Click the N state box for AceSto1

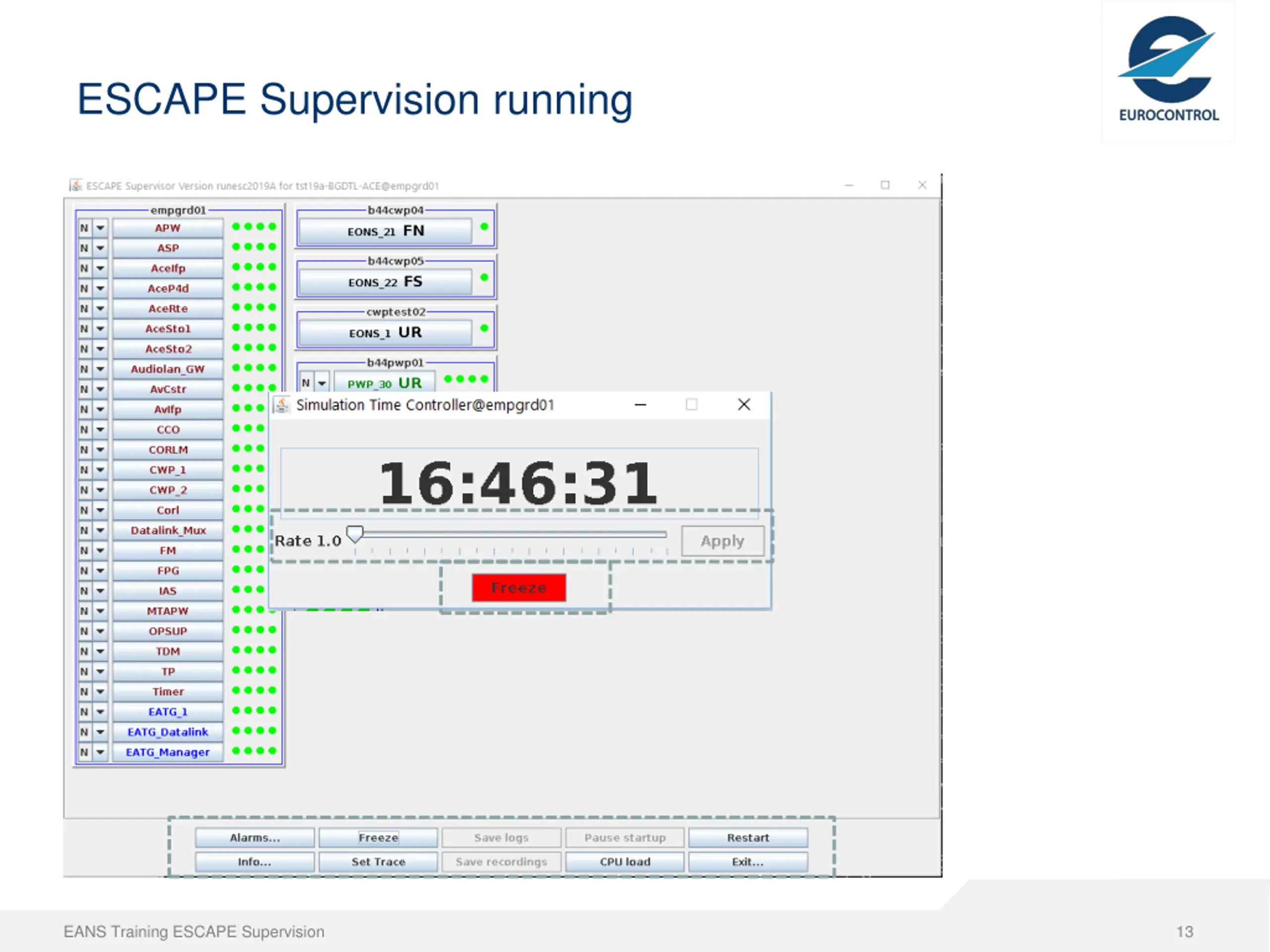(84, 329)
